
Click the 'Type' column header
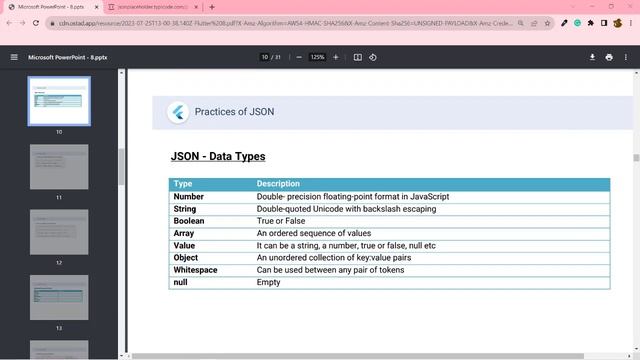pos(183,184)
